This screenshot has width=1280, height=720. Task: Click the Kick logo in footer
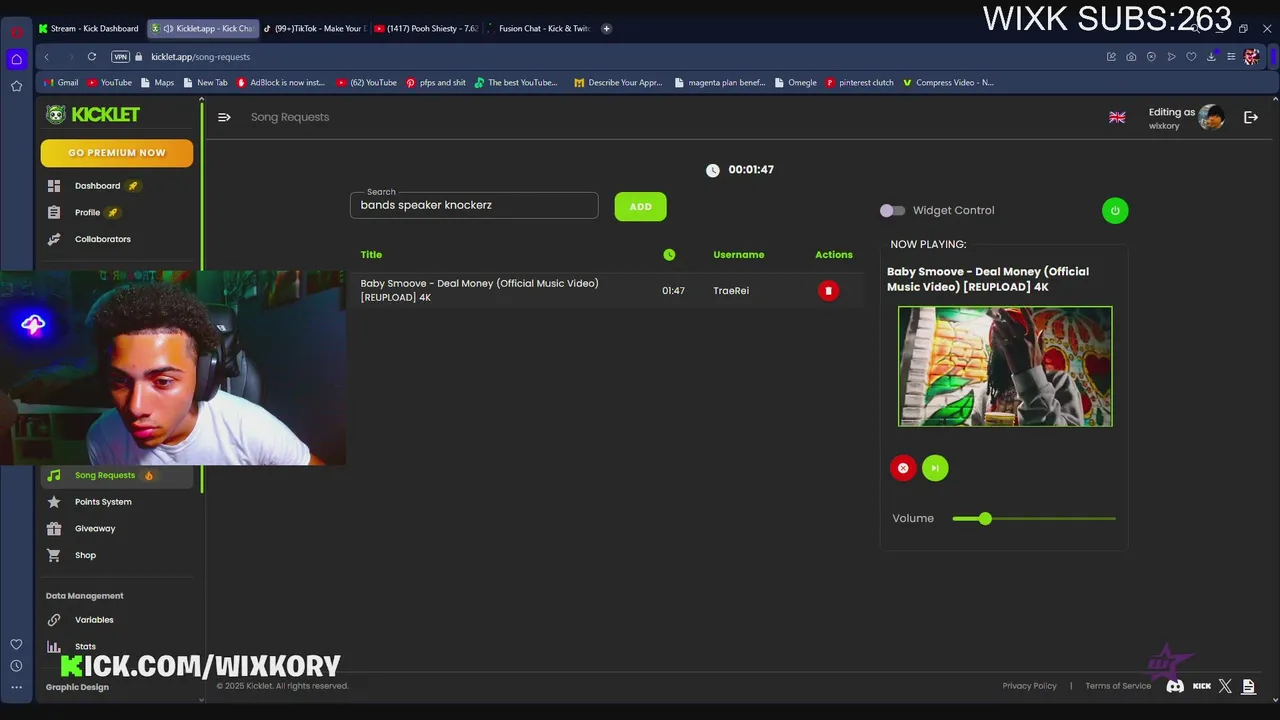[1202, 686]
